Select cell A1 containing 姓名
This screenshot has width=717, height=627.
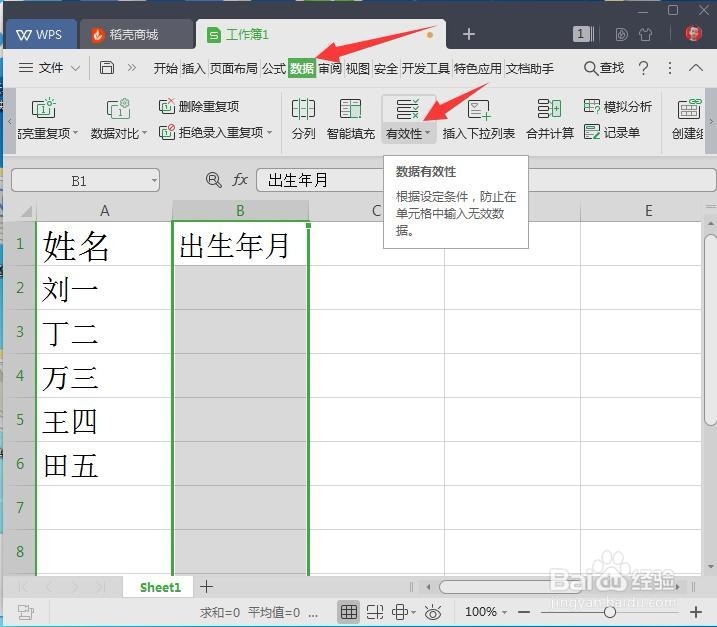click(104, 243)
